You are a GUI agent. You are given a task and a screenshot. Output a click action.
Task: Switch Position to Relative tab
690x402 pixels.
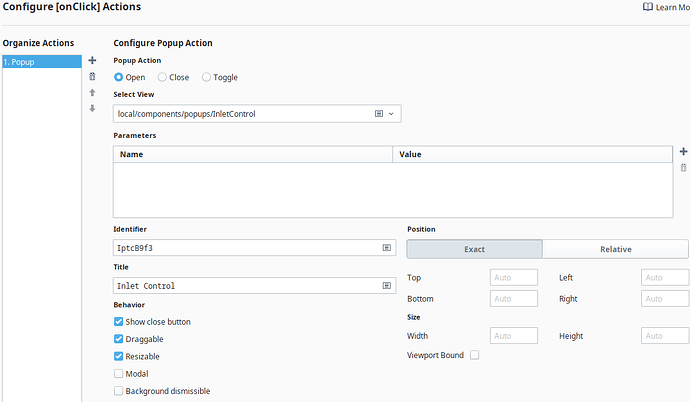pyautogui.click(x=615, y=249)
